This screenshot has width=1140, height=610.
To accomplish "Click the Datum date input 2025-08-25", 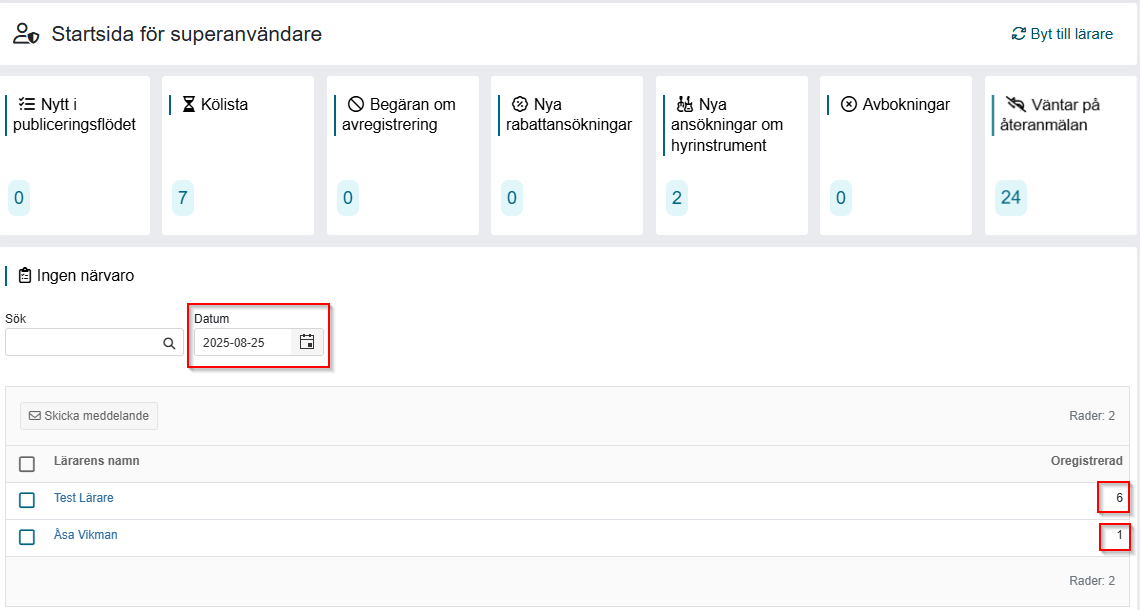I will pyautogui.click(x=243, y=343).
